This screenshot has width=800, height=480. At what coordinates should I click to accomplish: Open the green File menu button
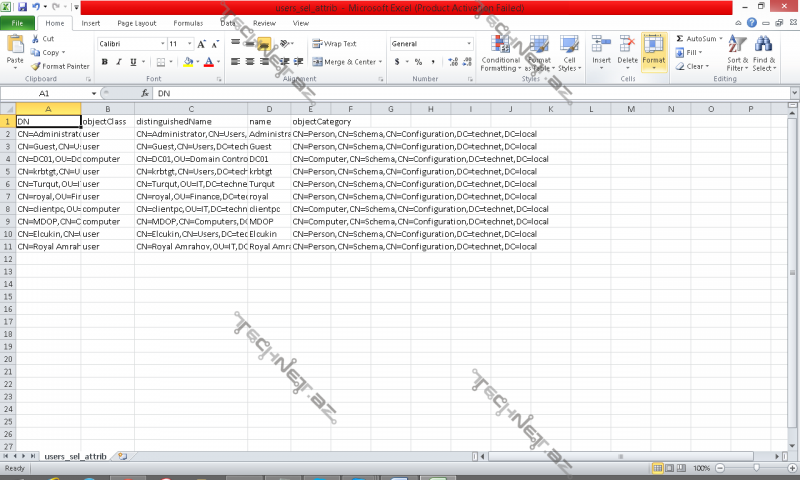pos(18,22)
